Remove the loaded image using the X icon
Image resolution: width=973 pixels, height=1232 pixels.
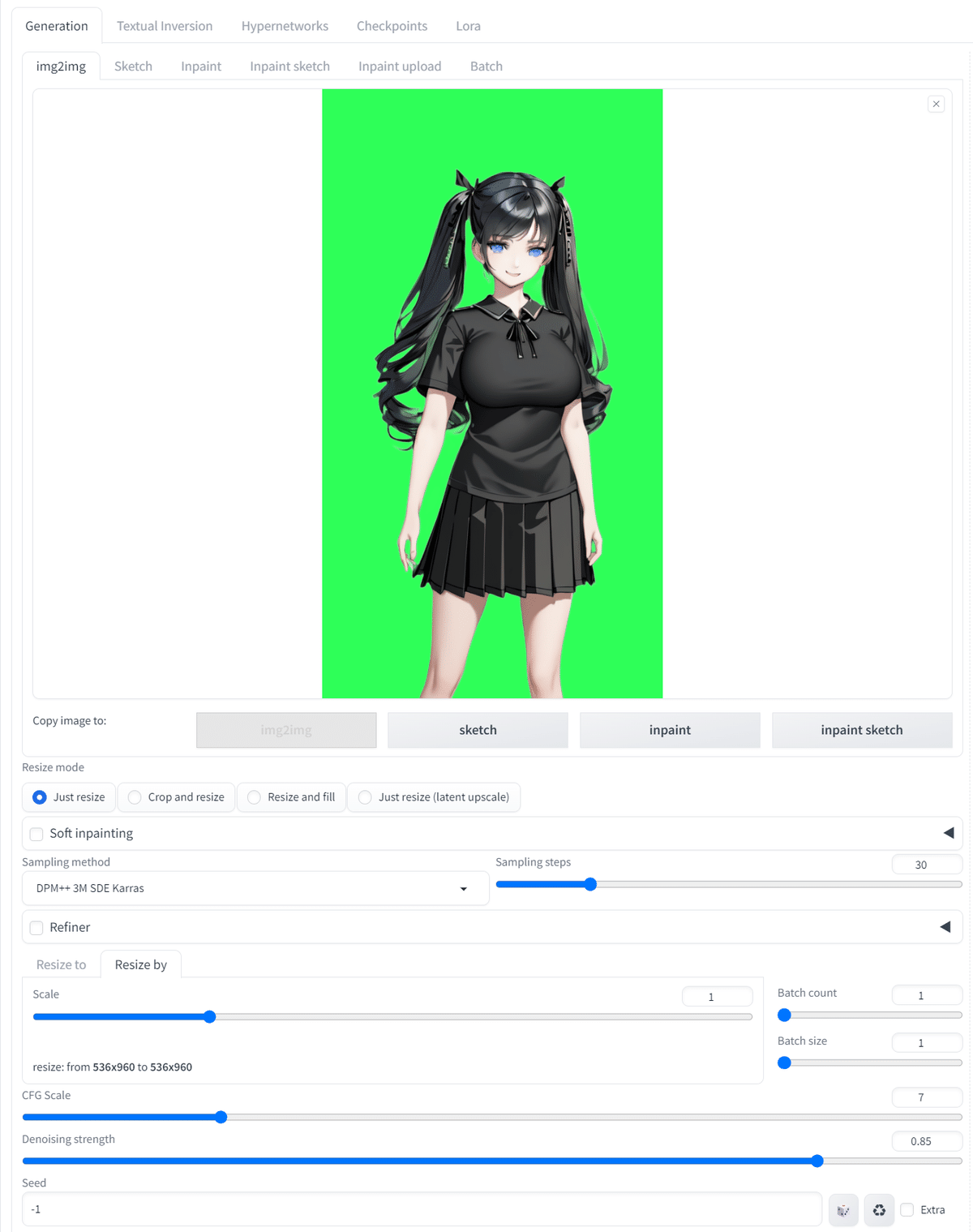(x=936, y=104)
